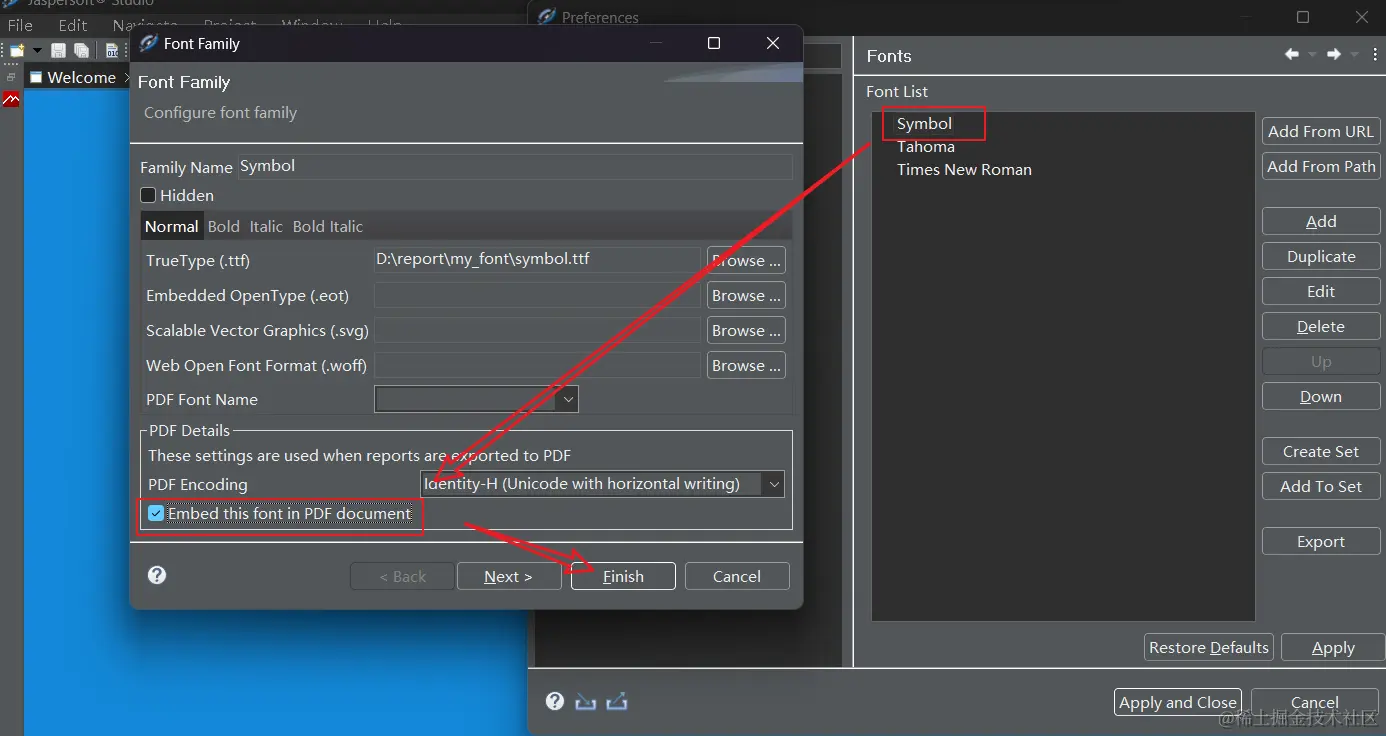
Task: Click the TrueType (.ttf) path field
Action: [x=537, y=260]
